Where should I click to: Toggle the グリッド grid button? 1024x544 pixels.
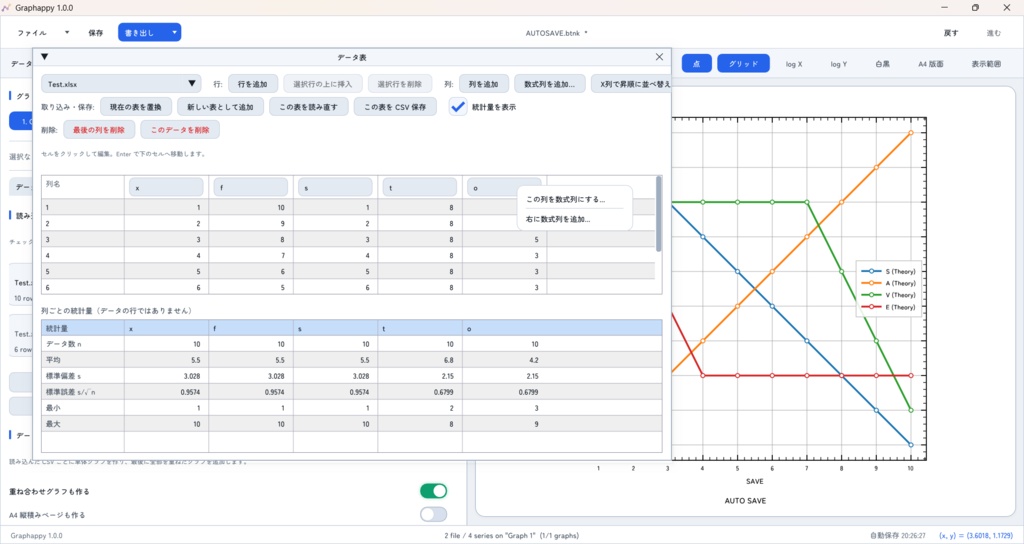[743, 63]
